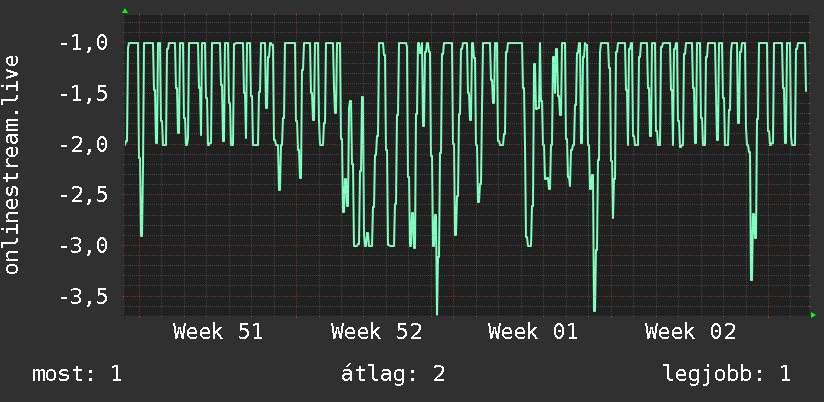
Task: Click the 'Week 52' x-axis label
Action: pos(376,332)
